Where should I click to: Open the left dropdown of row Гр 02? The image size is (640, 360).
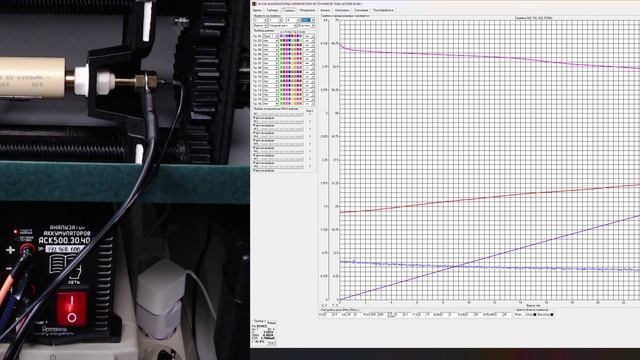click(x=270, y=40)
